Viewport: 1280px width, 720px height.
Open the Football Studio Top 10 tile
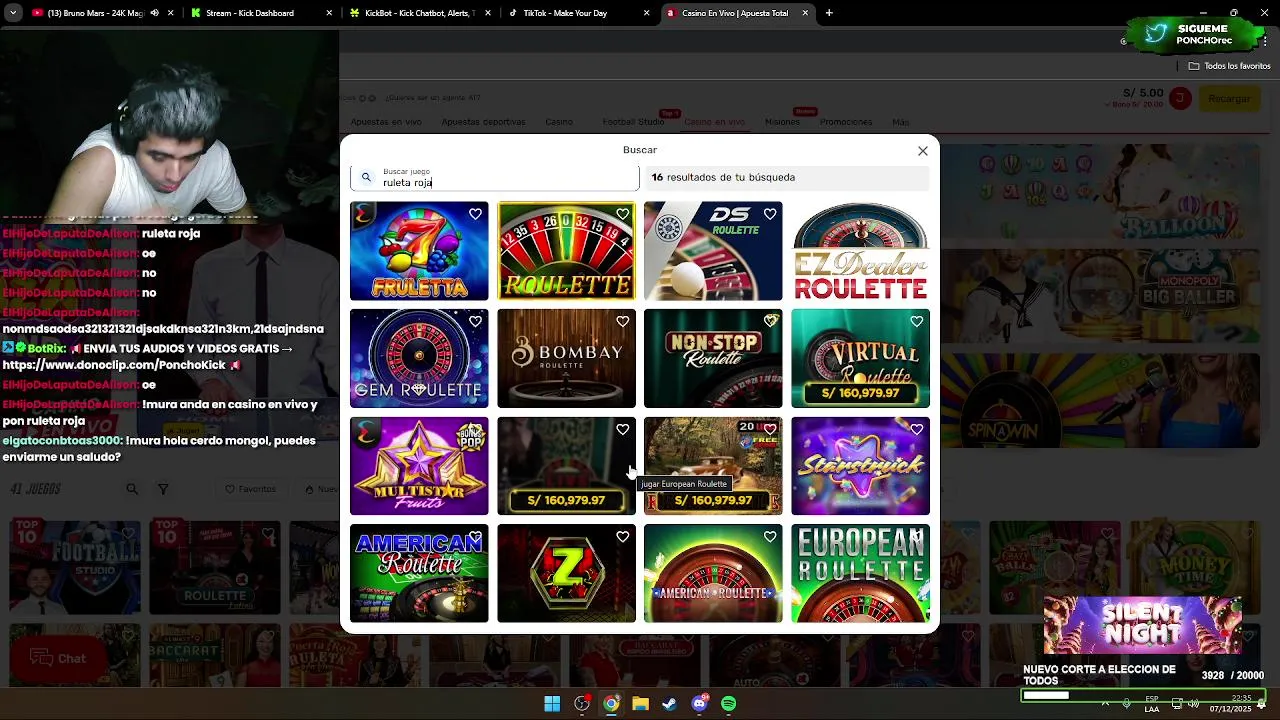[x=75, y=567]
